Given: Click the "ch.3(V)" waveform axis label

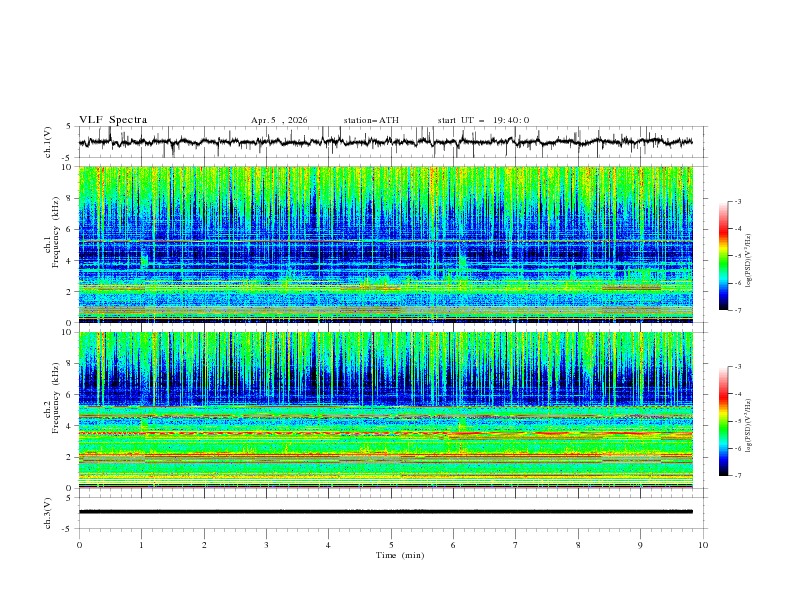Looking at the screenshot, I should coord(48,513).
